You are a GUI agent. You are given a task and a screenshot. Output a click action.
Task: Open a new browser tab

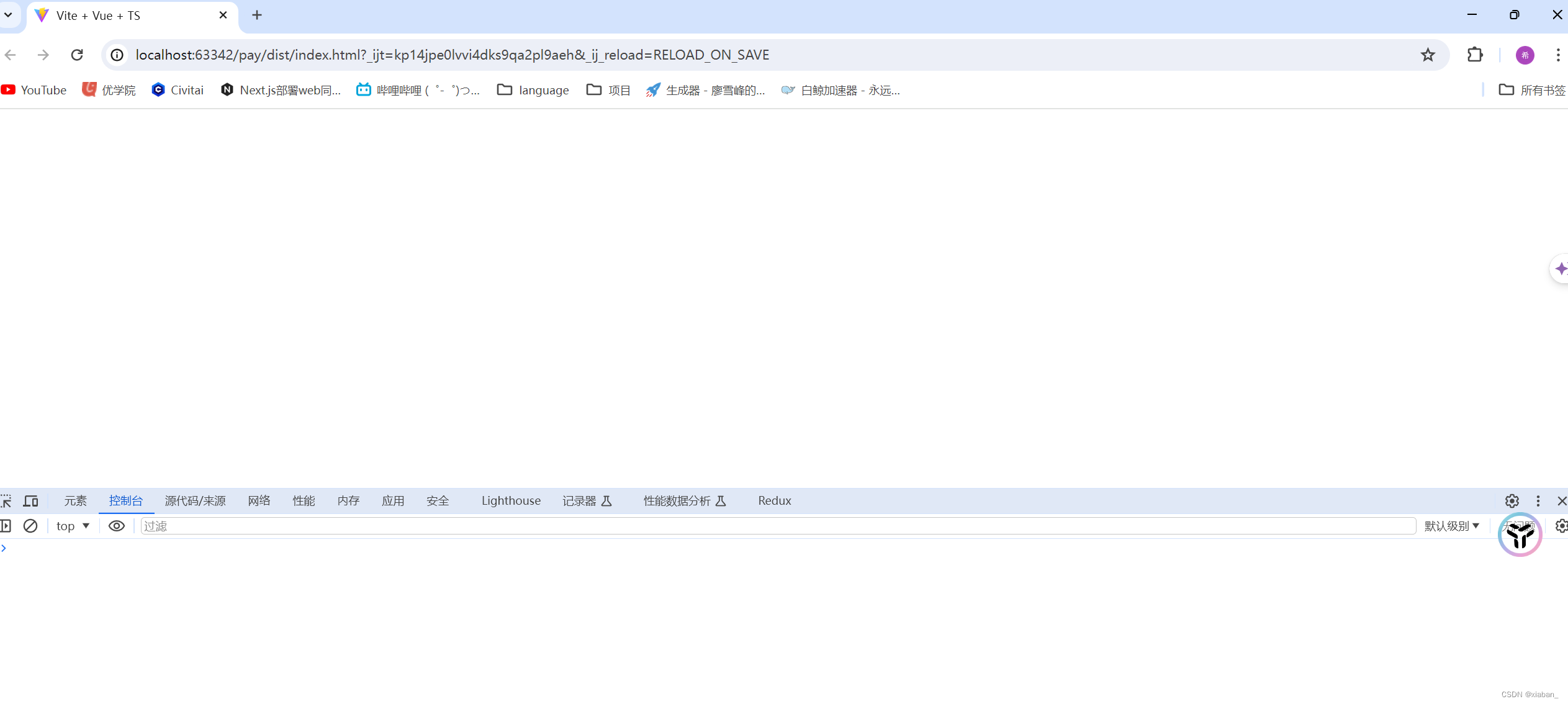[257, 15]
